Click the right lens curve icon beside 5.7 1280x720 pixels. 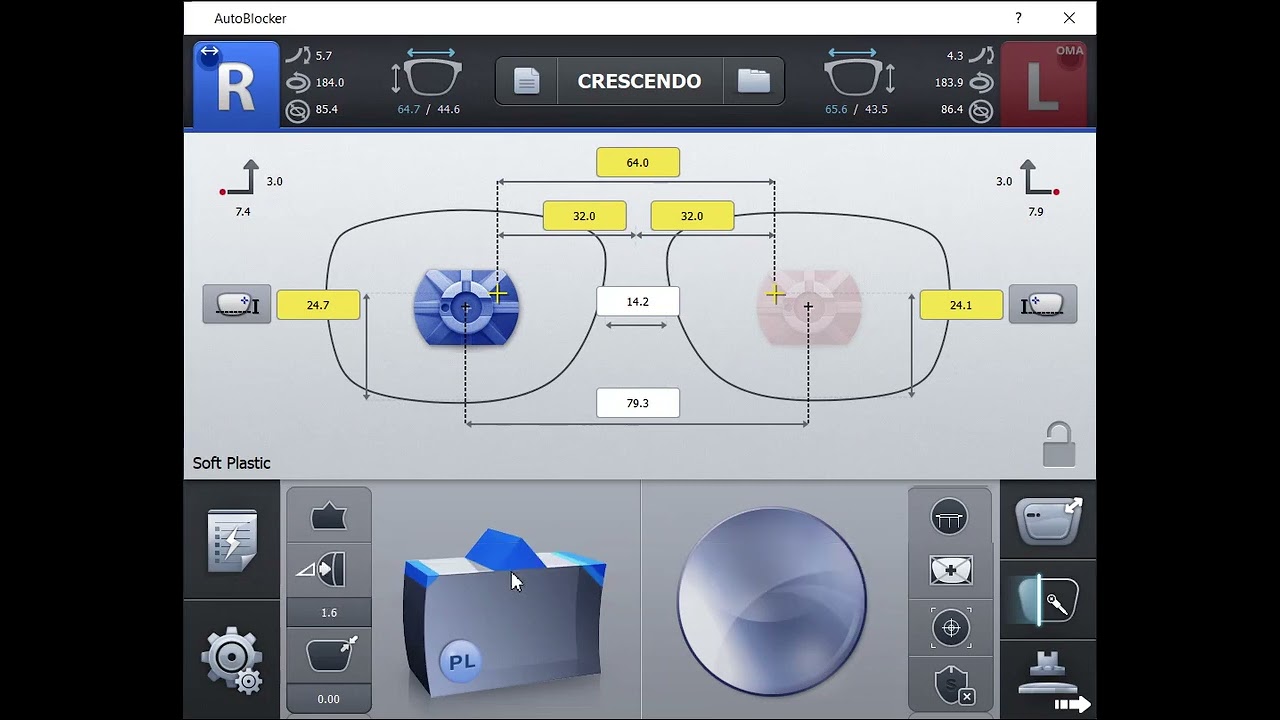point(297,56)
